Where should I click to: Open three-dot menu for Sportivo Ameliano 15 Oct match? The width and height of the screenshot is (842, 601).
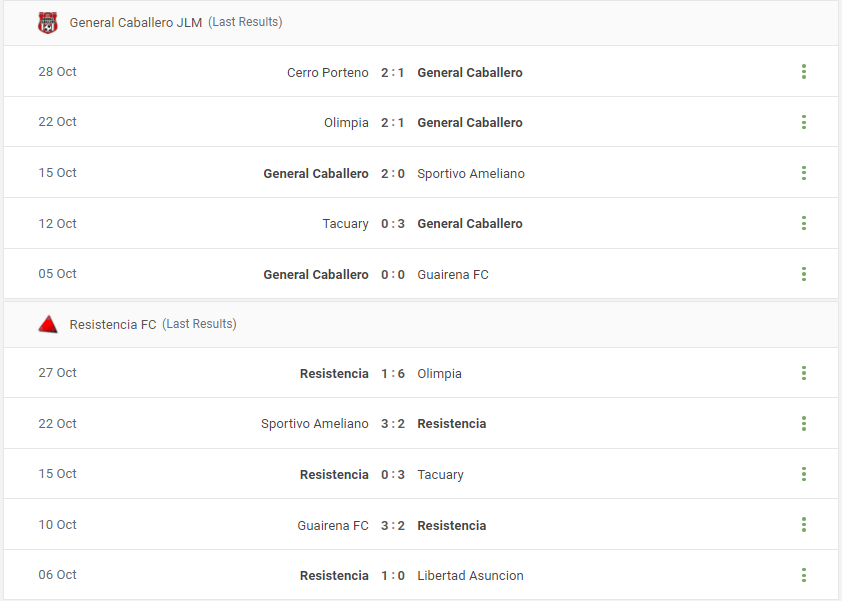click(803, 173)
